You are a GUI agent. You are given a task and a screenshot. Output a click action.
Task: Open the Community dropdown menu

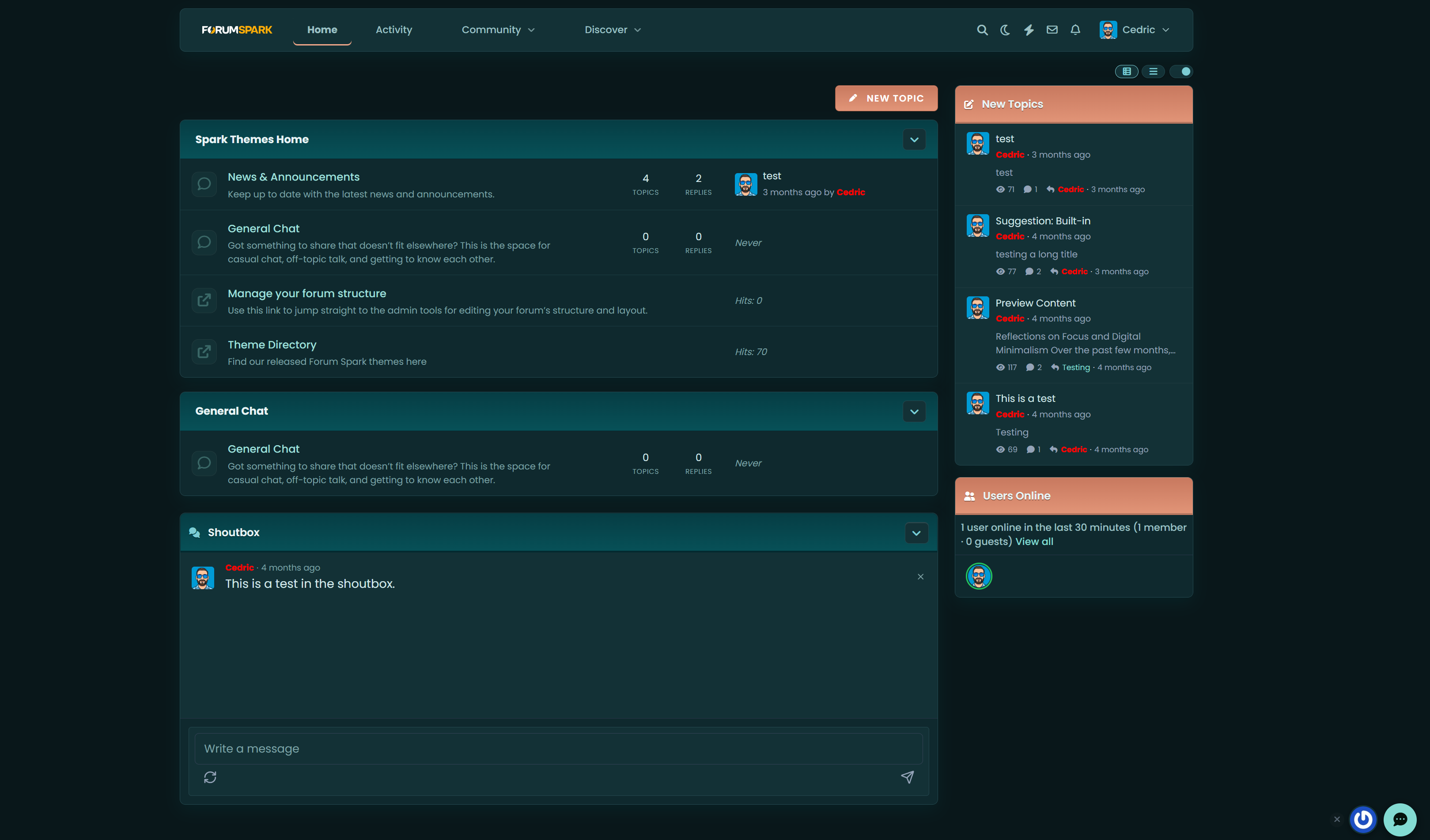coord(498,30)
